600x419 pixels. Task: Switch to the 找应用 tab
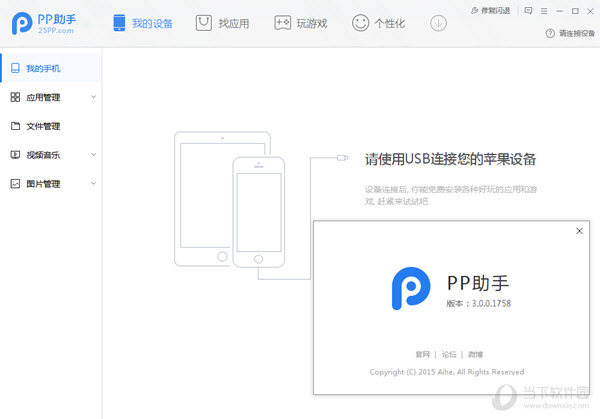tap(222, 23)
